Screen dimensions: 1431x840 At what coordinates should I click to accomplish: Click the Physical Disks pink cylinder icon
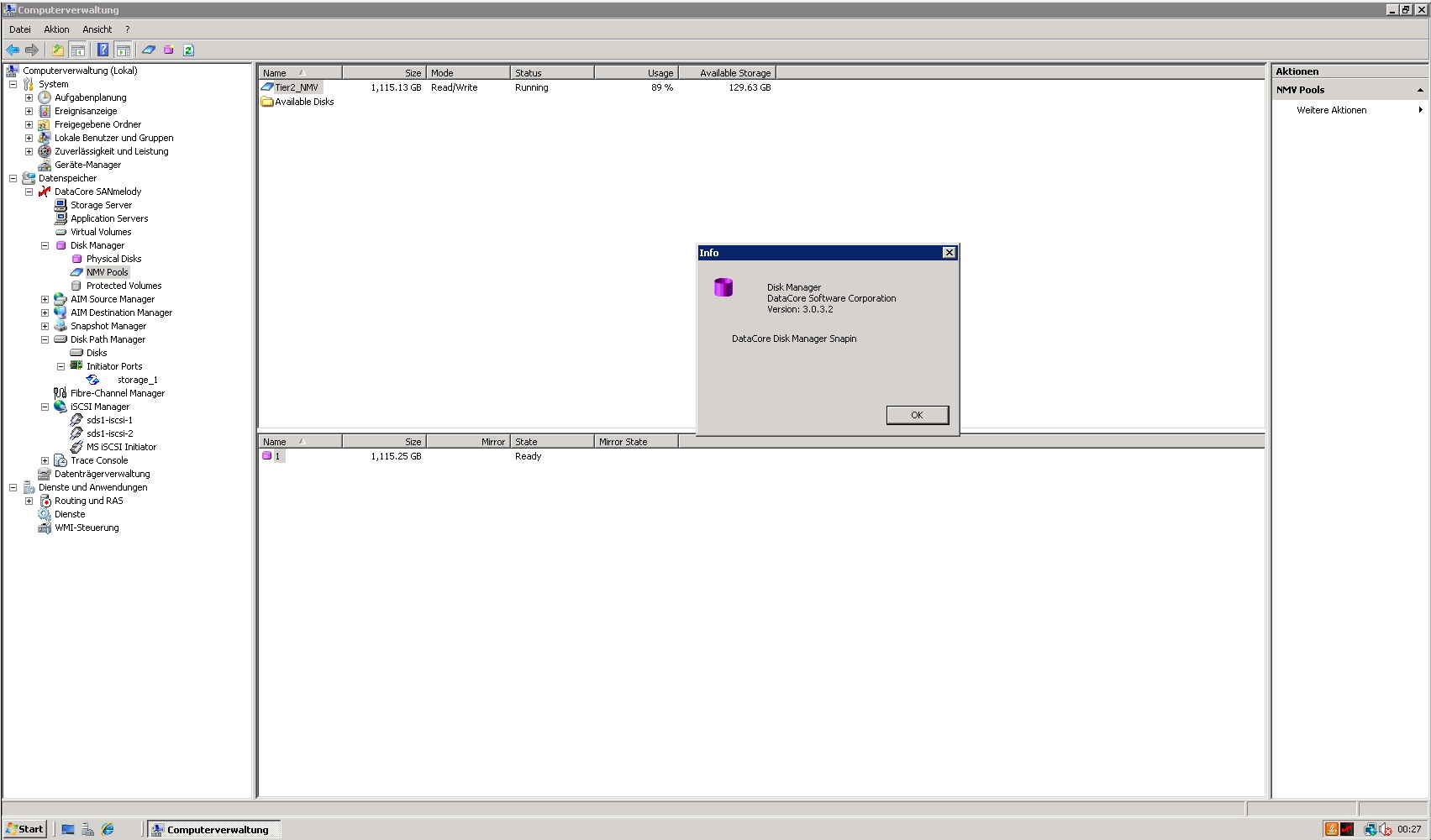click(77, 259)
